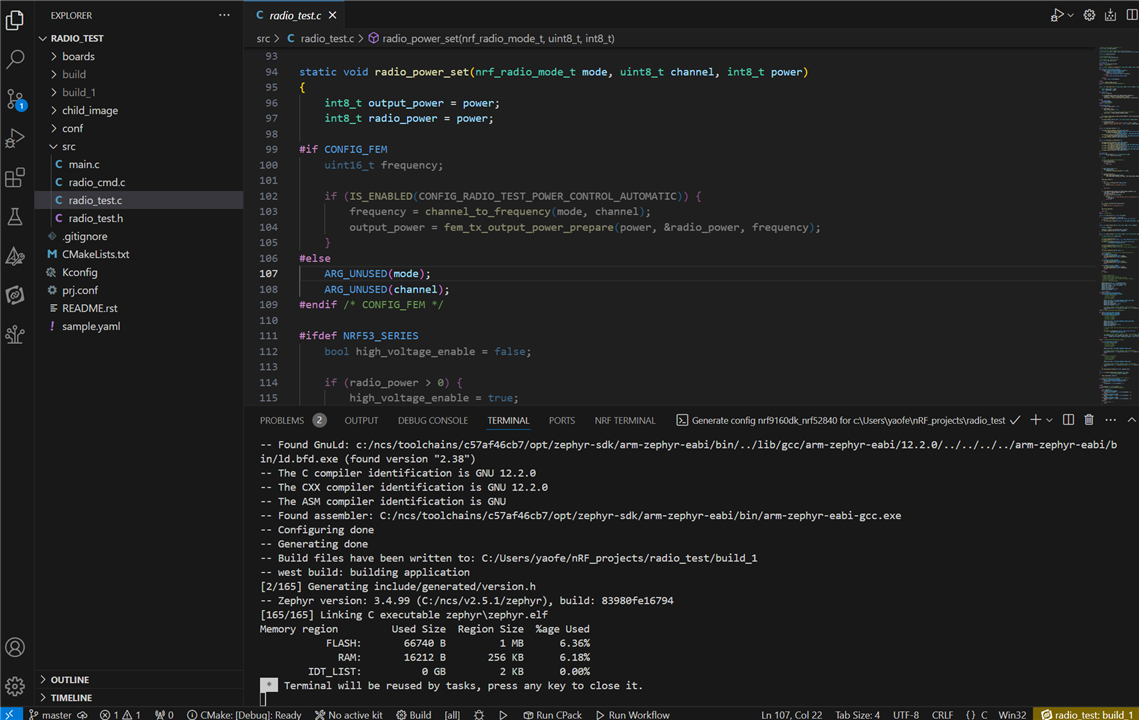Split the editor to the right
Viewport: 1139px width, 720px height.
(1131, 15)
